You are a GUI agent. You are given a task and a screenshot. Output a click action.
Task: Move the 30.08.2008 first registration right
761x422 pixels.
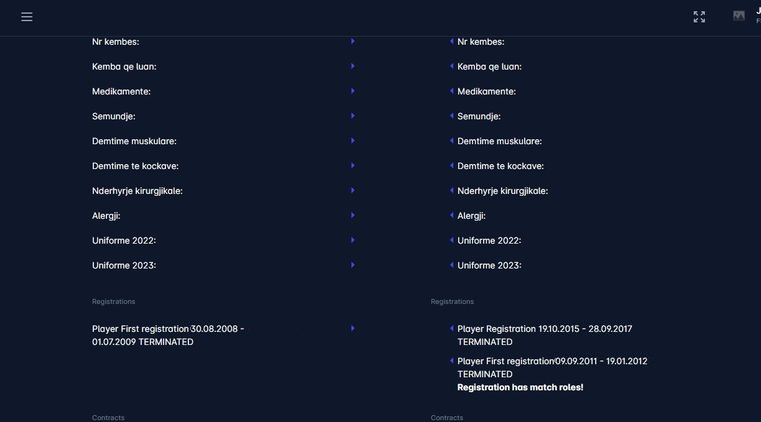click(353, 328)
